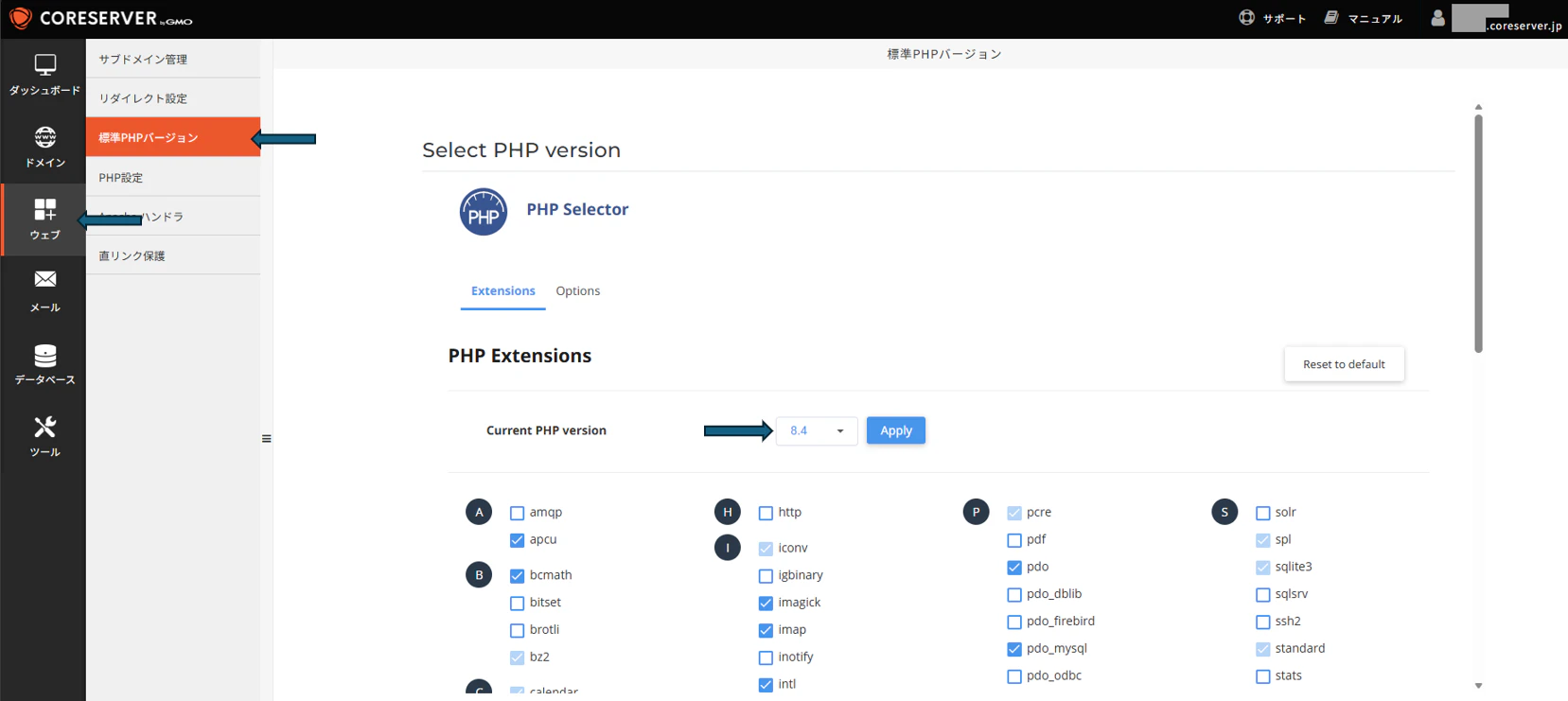Viewport: 1568px width, 701px height.
Task: Open the ツール tools wrench icon
Action: point(44,428)
